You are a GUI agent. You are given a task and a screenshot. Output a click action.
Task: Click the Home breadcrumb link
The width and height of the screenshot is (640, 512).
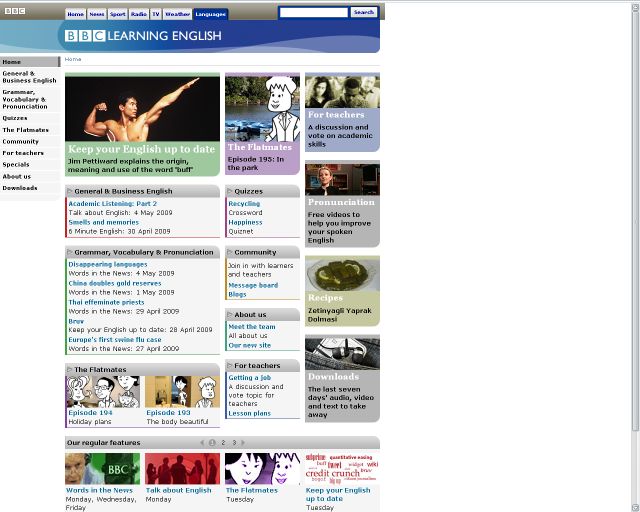[x=73, y=59]
